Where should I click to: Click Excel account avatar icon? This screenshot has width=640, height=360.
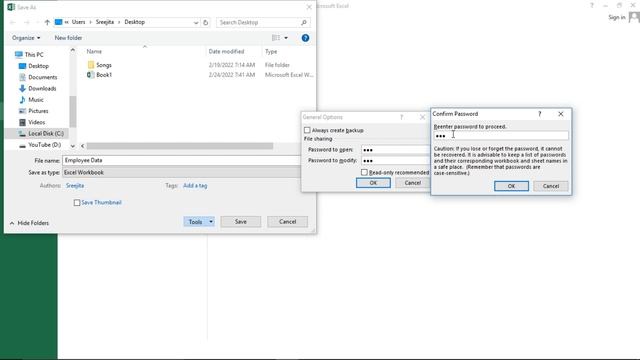point(634,17)
